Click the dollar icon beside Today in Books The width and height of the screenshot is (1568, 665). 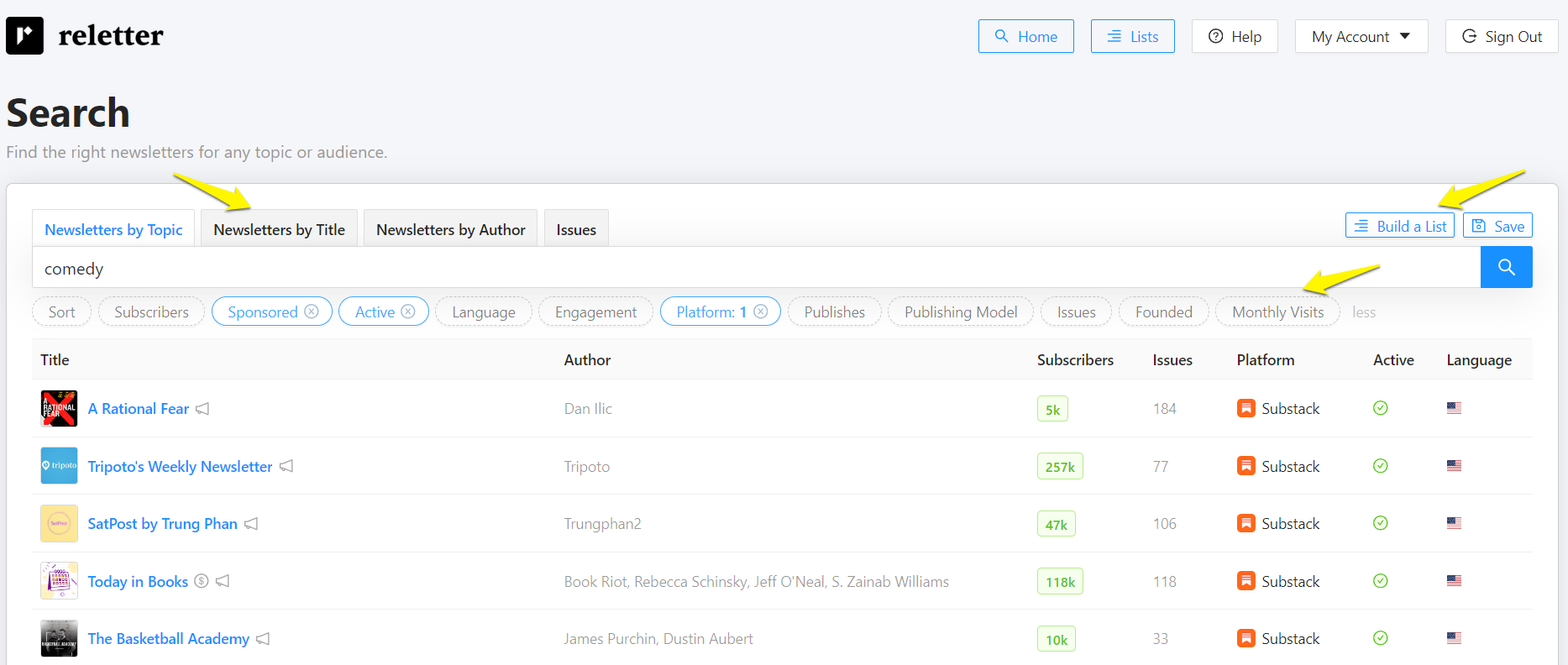tap(202, 581)
